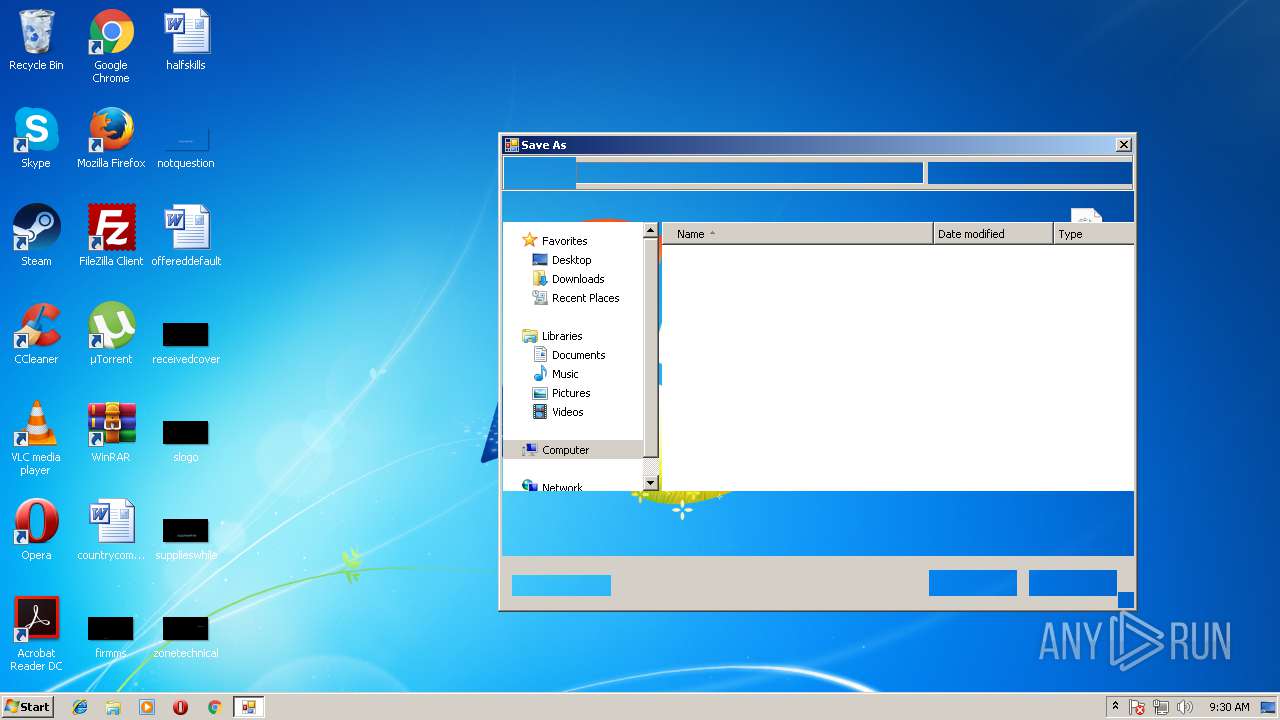Select Recent Places under Favorites

pos(576,298)
